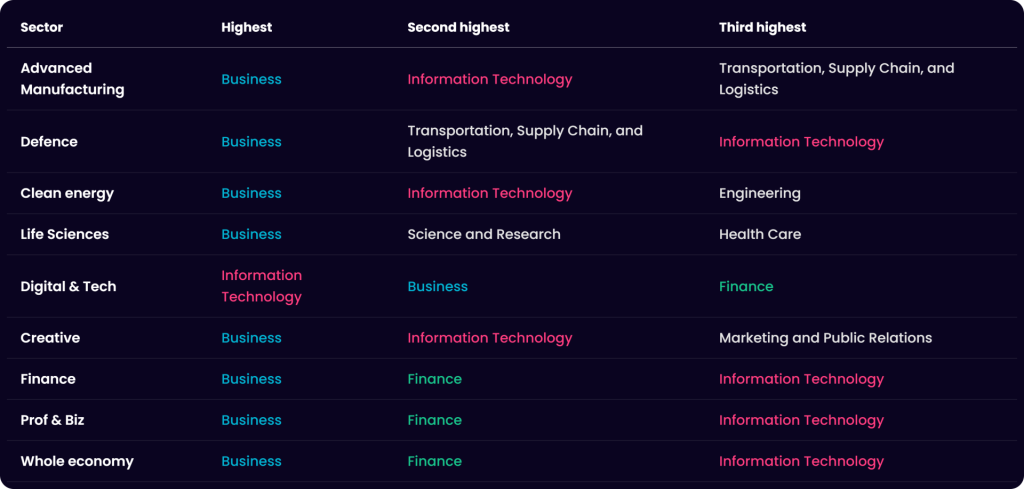Click Business in the Creative row

click(x=251, y=338)
